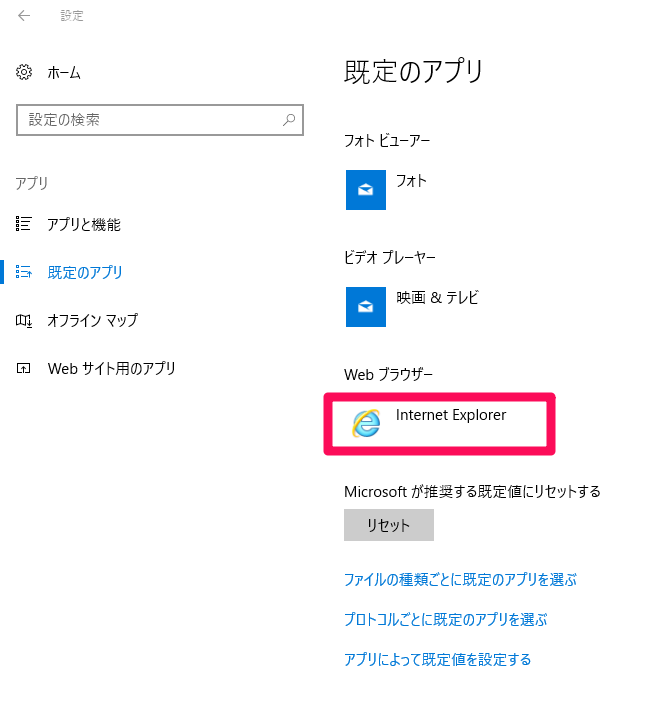
Task: Click the Web サイト用のアプリ icon
Action: click(x=23, y=369)
